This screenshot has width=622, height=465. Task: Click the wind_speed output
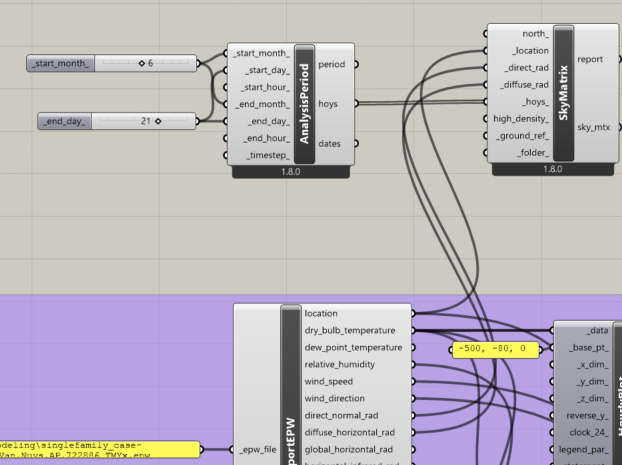click(328, 382)
